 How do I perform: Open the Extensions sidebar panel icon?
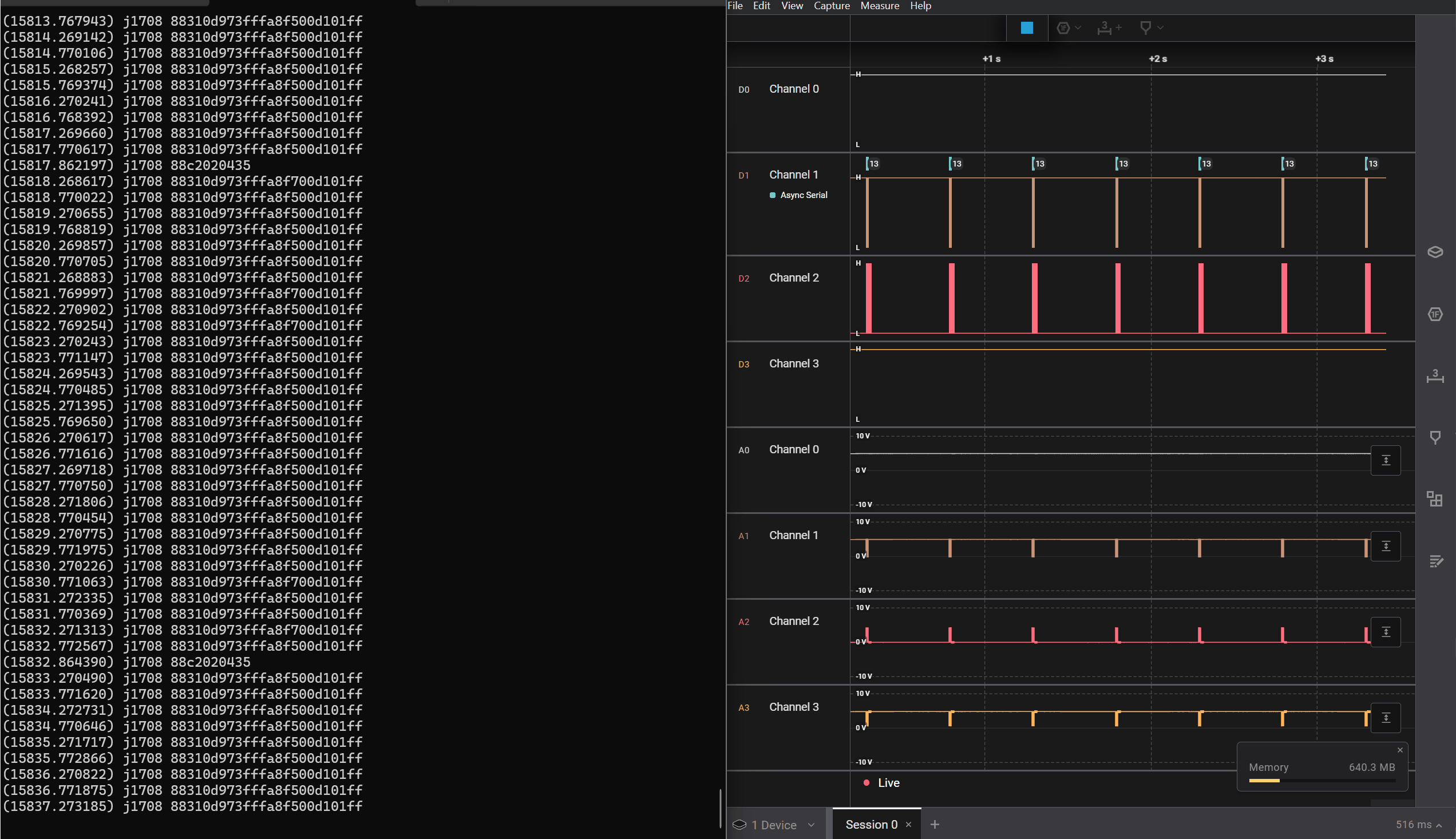click(x=1435, y=499)
